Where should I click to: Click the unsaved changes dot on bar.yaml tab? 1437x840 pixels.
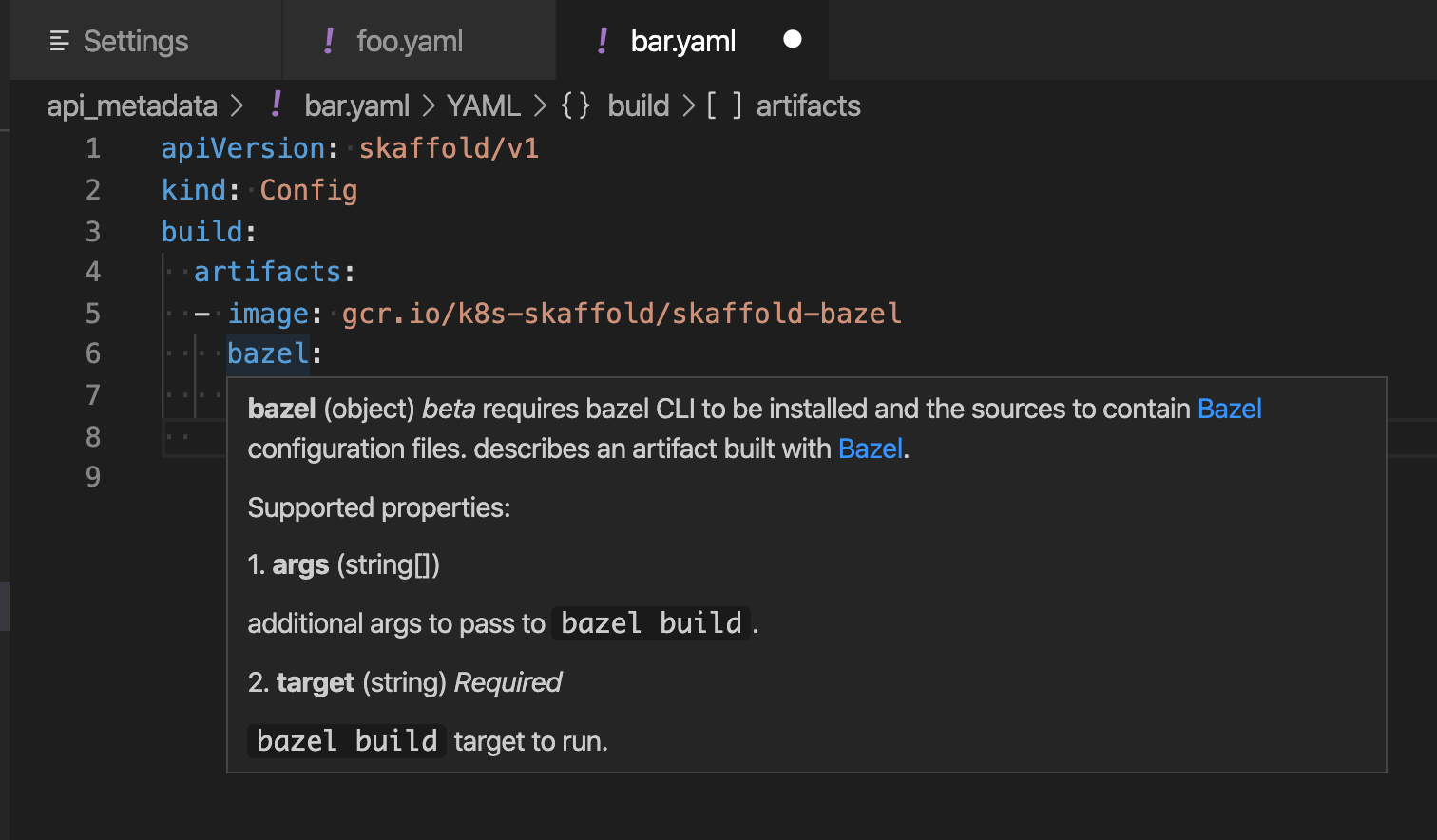pyautogui.click(x=793, y=39)
